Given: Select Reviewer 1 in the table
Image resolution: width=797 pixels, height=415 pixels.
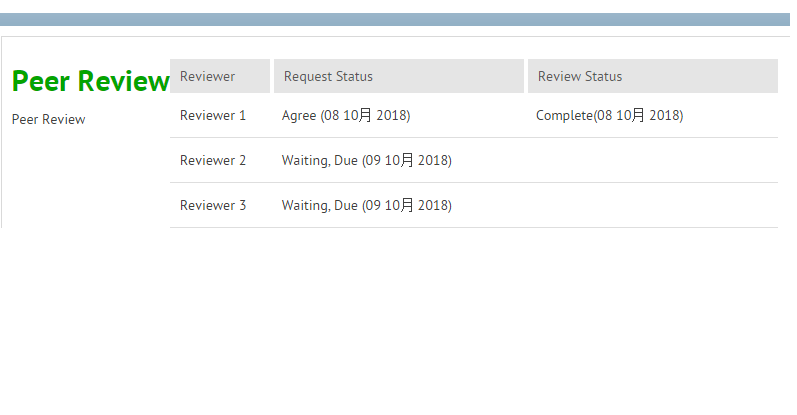Looking at the screenshot, I should pos(213,115).
